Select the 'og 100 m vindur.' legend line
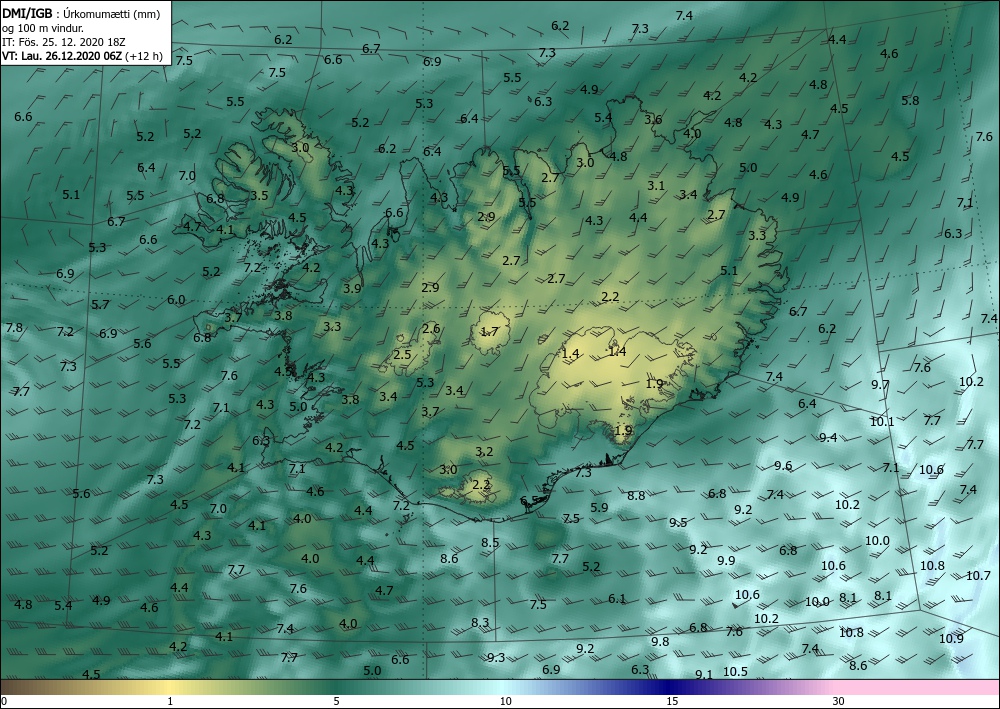1000x709 pixels. (43, 28)
